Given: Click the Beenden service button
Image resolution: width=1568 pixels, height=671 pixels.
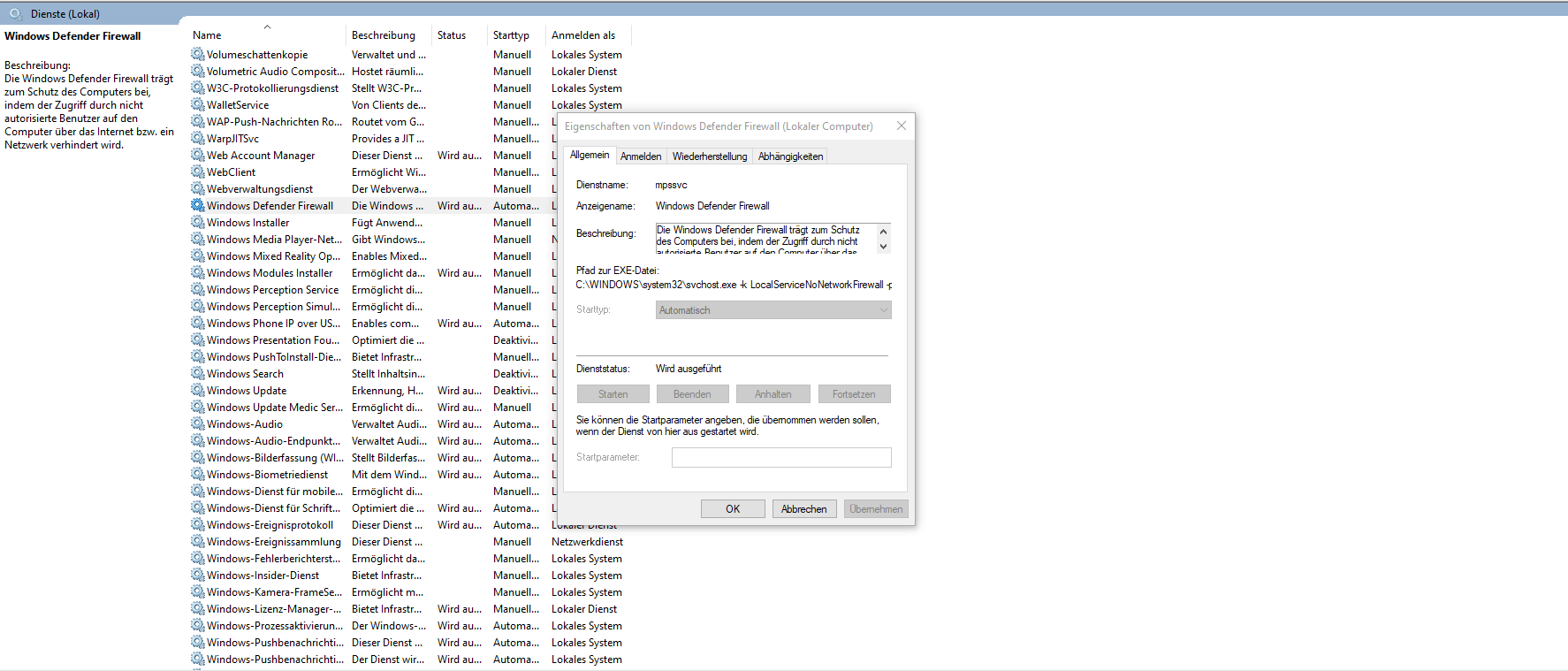Looking at the screenshot, I should (x=692, y=394).
